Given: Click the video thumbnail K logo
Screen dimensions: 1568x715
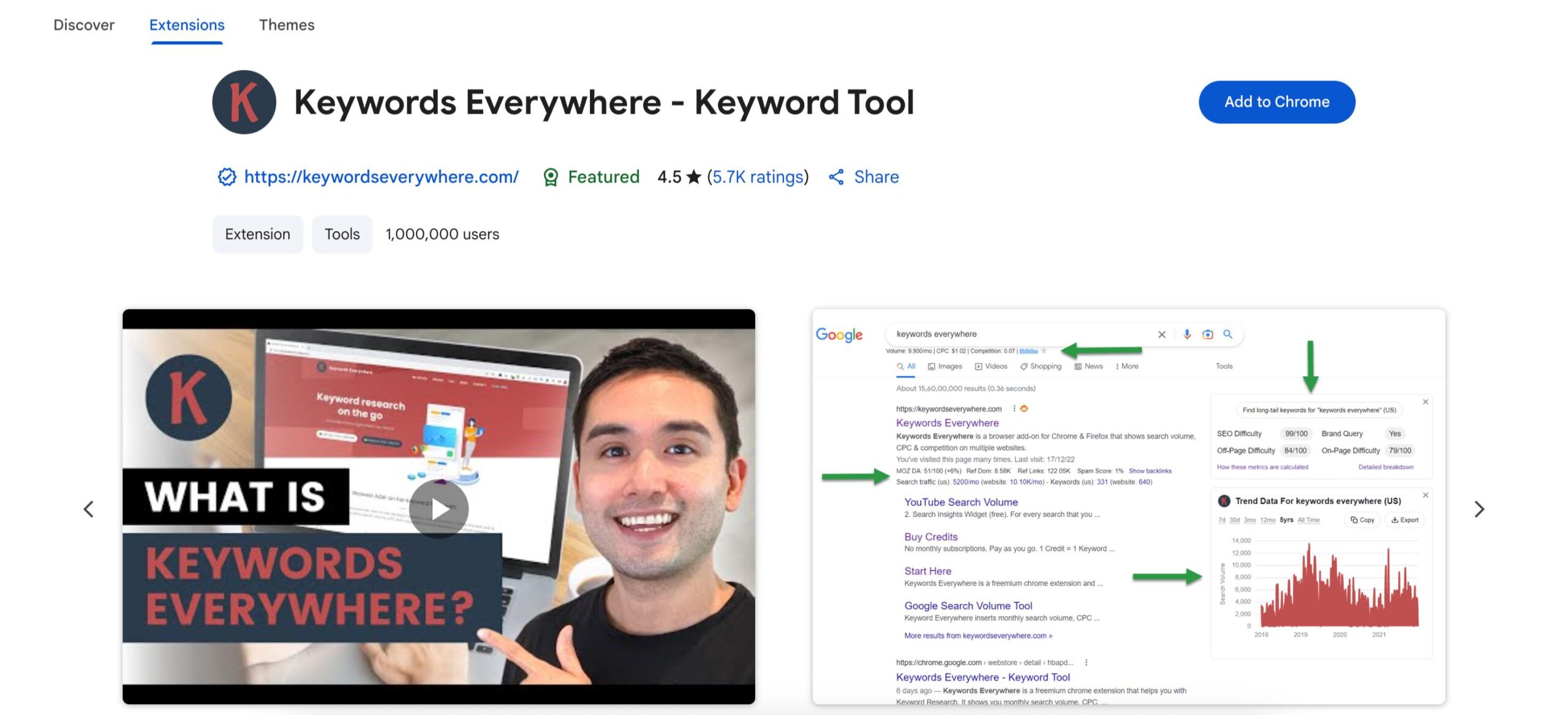Looking at the screenshot, I should coord(189,398).
